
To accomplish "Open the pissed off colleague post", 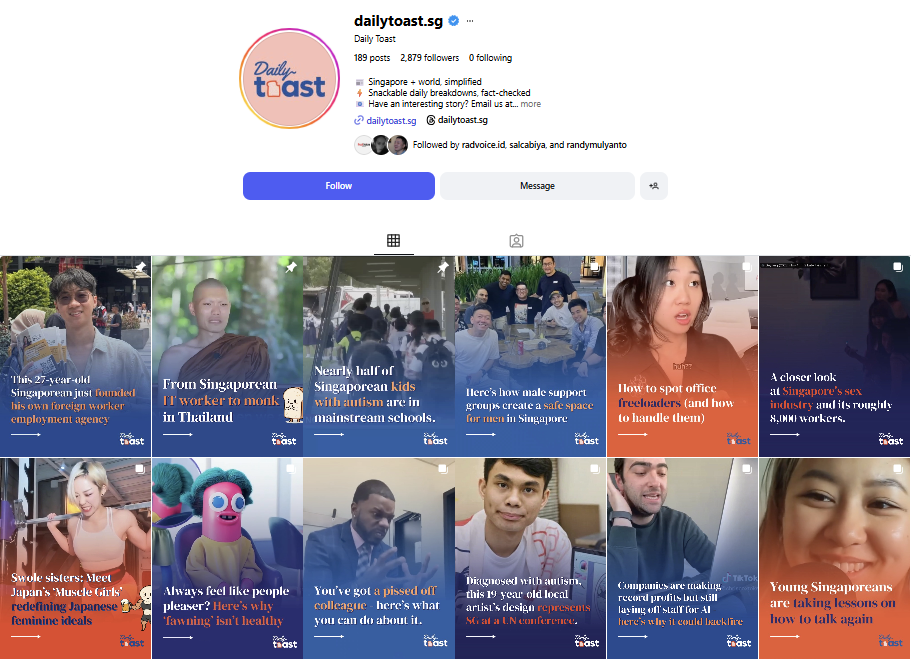I will 379,558.
